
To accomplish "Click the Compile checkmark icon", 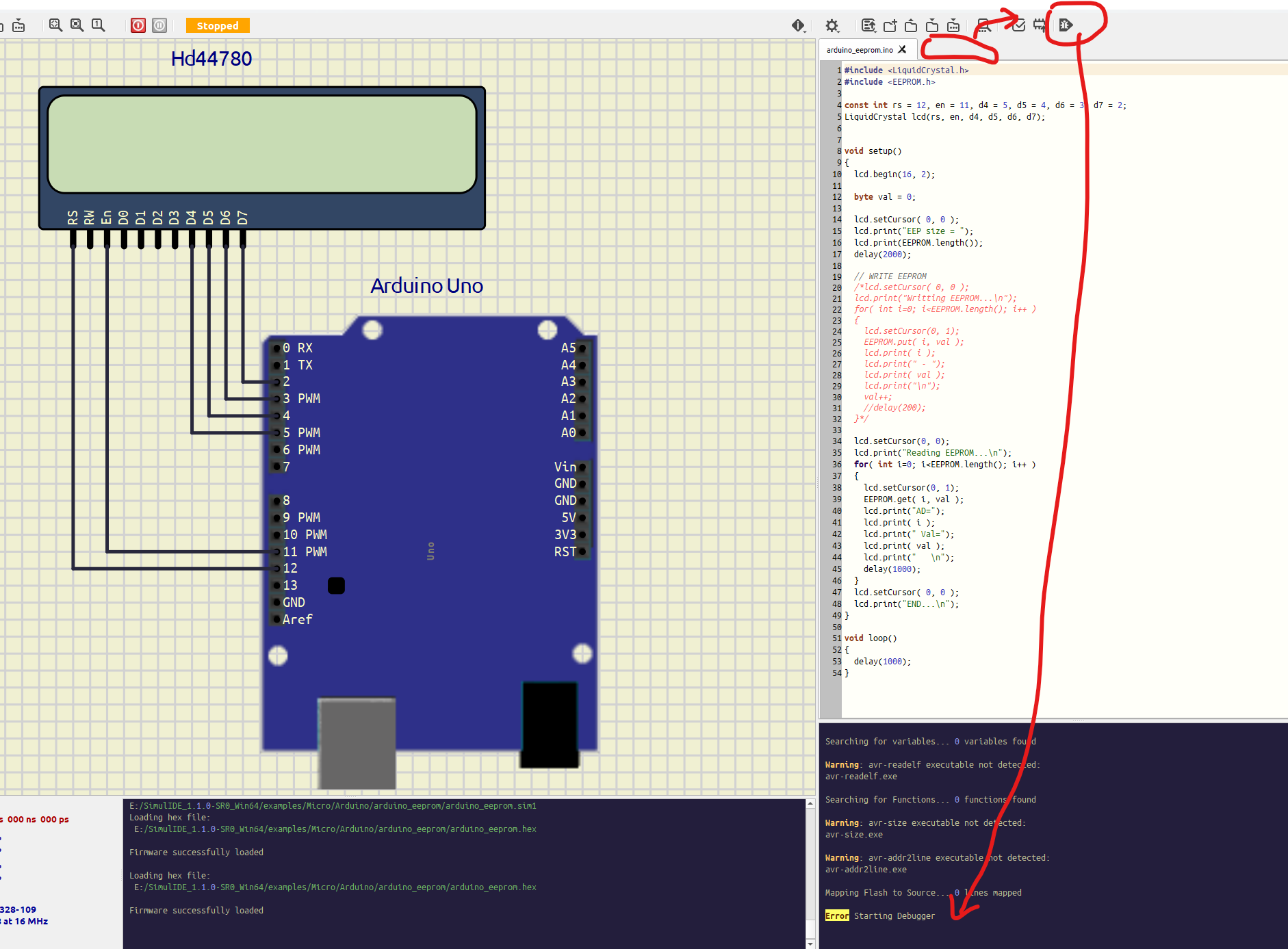I will (x=1018, y=25).
